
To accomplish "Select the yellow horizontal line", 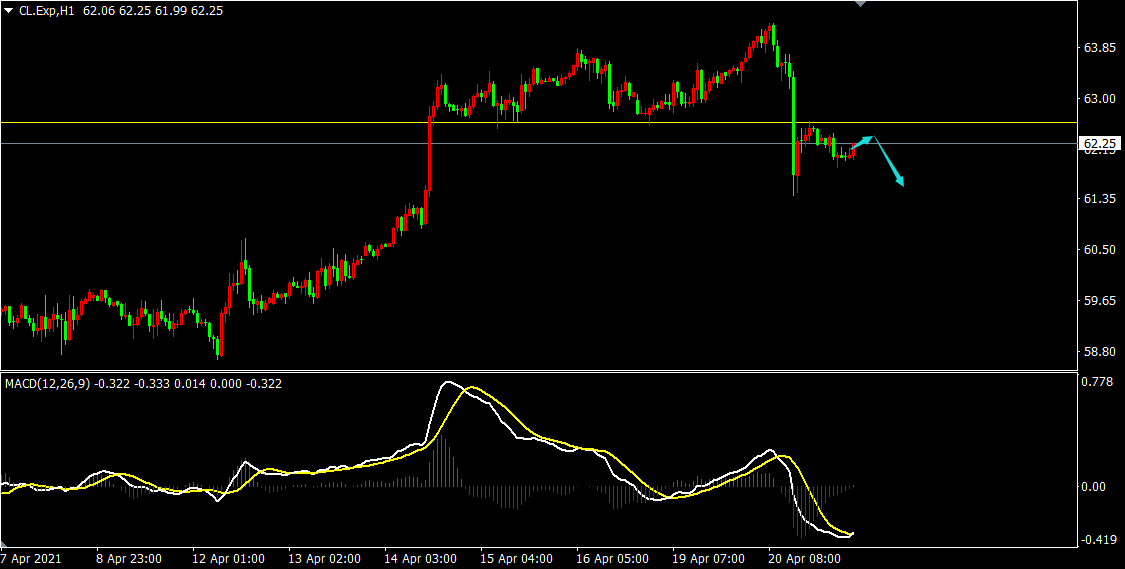I will pos(300,123).
